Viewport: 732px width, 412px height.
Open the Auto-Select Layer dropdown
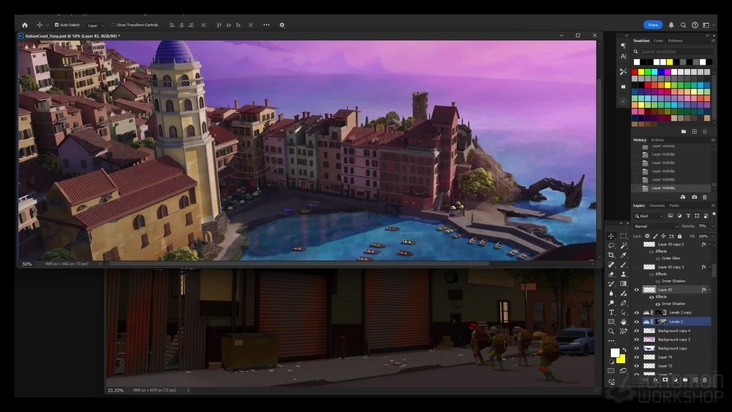pyautogui.click(x=95, y=25)
